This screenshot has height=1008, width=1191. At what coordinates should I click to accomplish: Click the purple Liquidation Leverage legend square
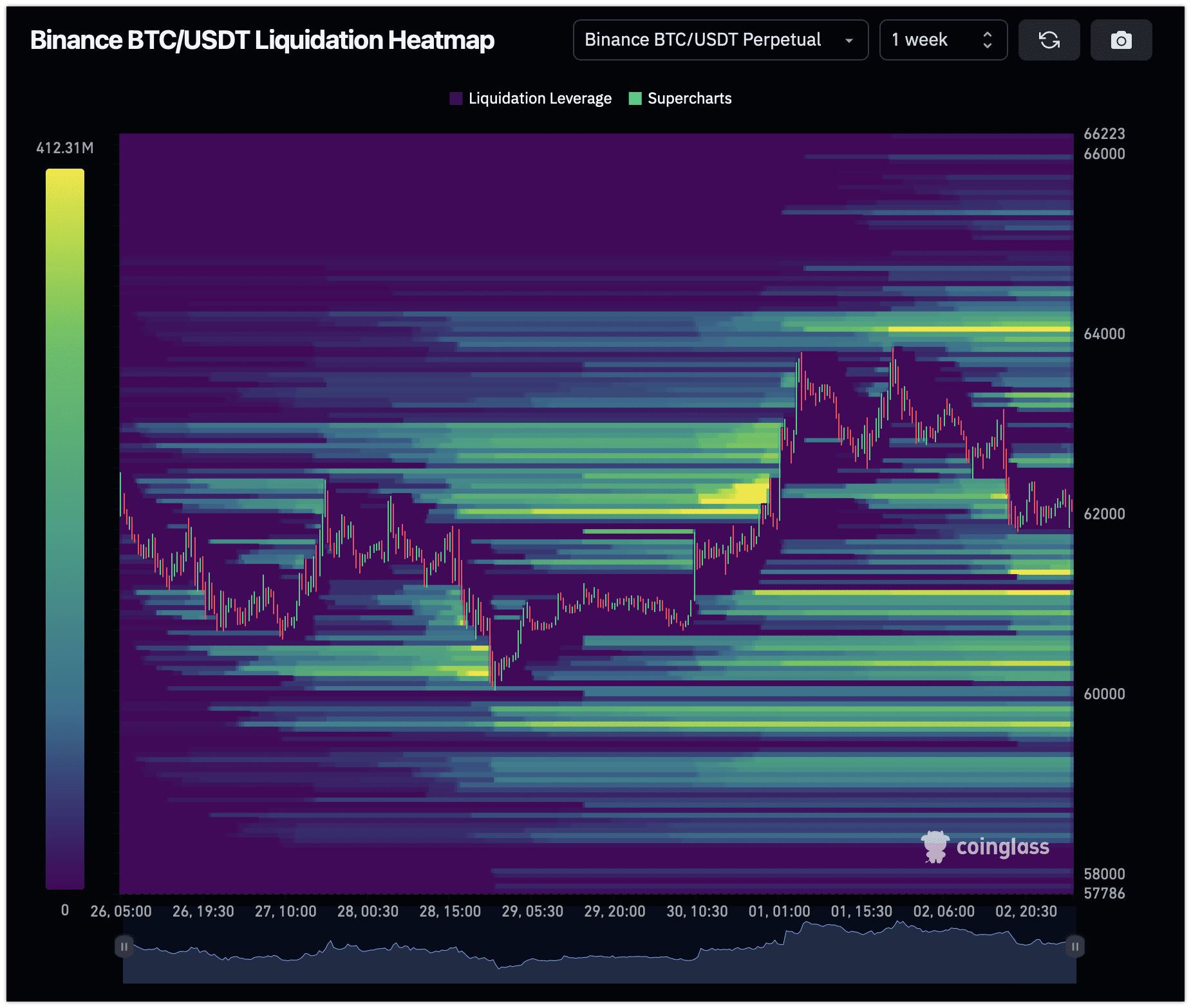click(456, 98)
